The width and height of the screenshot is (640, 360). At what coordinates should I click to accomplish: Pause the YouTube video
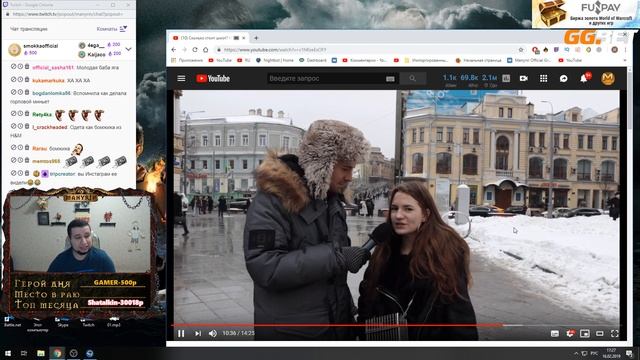[x=181, y=333]
